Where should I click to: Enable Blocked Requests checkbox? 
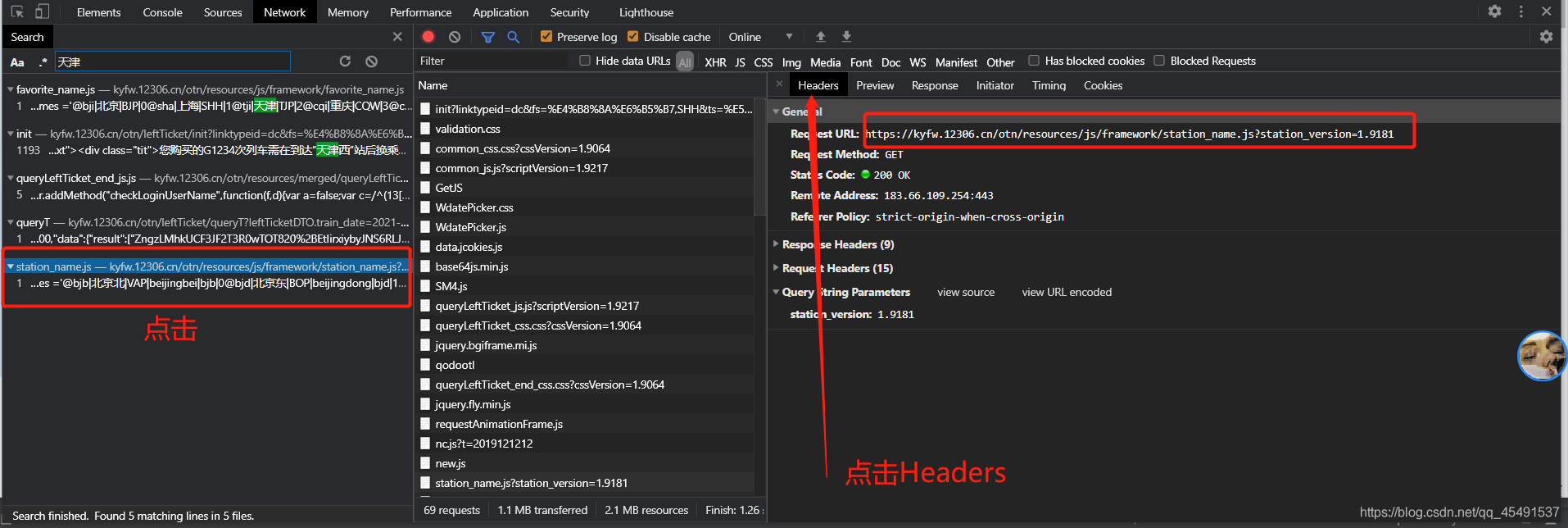[1159, 60]
